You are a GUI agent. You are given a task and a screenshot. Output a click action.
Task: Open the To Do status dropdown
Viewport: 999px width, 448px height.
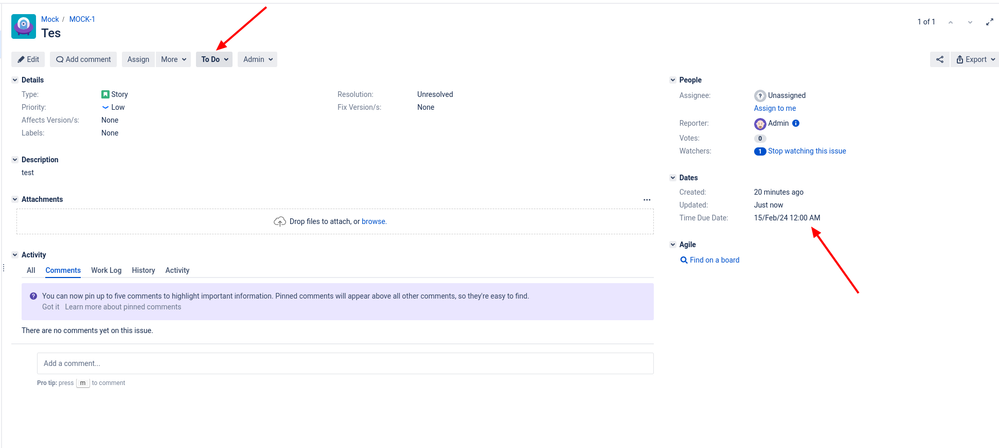click(215, 59)
